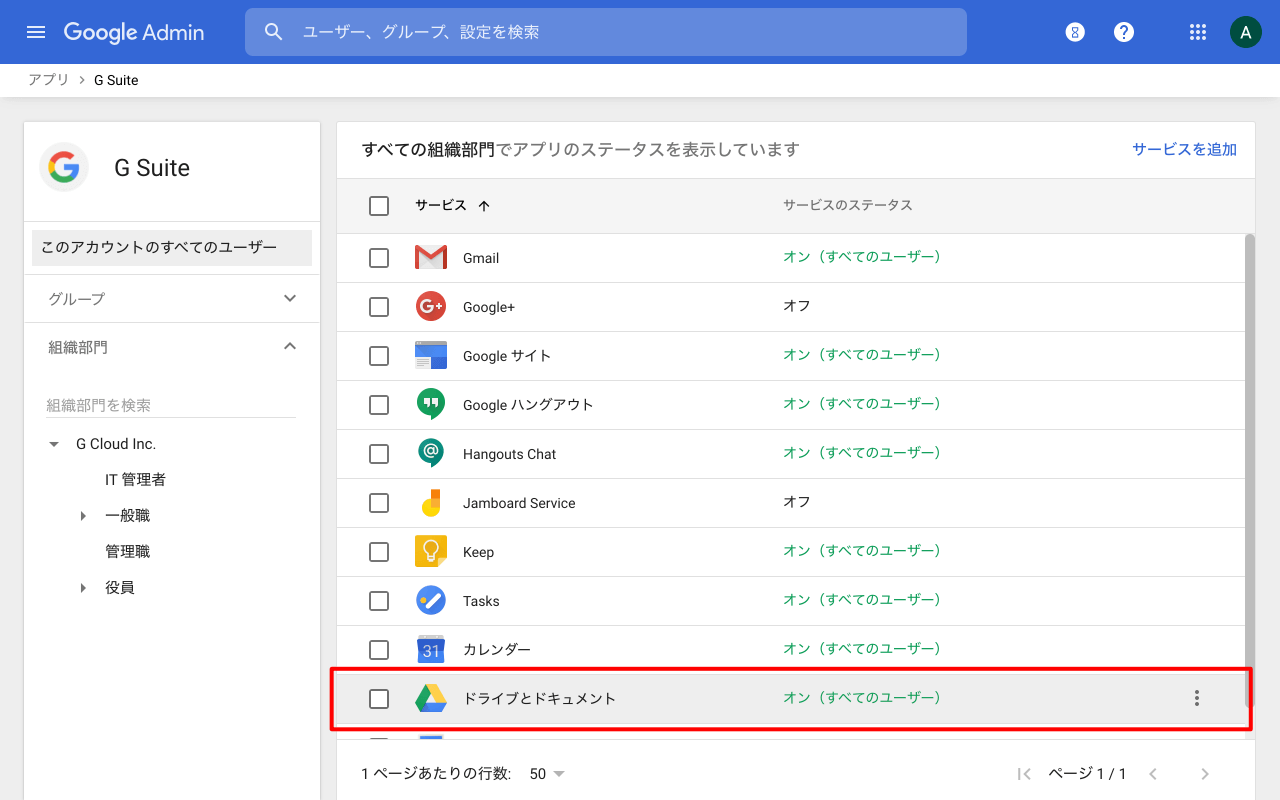Viewport: 1280px width, 800px height.
Task: Go to the previous page arrow
Action: click(1153, 774)
